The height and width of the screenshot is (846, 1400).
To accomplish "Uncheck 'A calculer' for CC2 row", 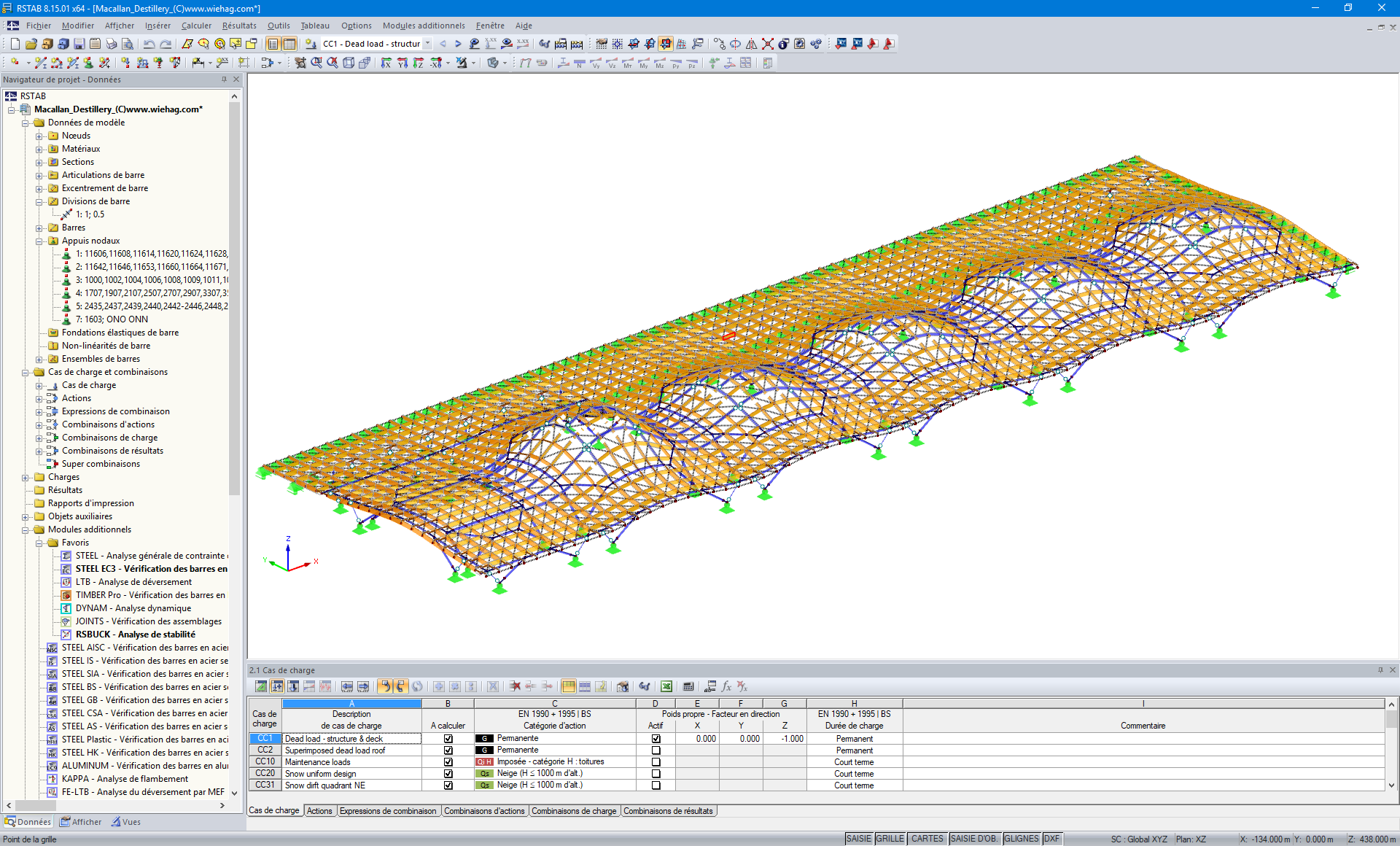I will pos(448,750).
